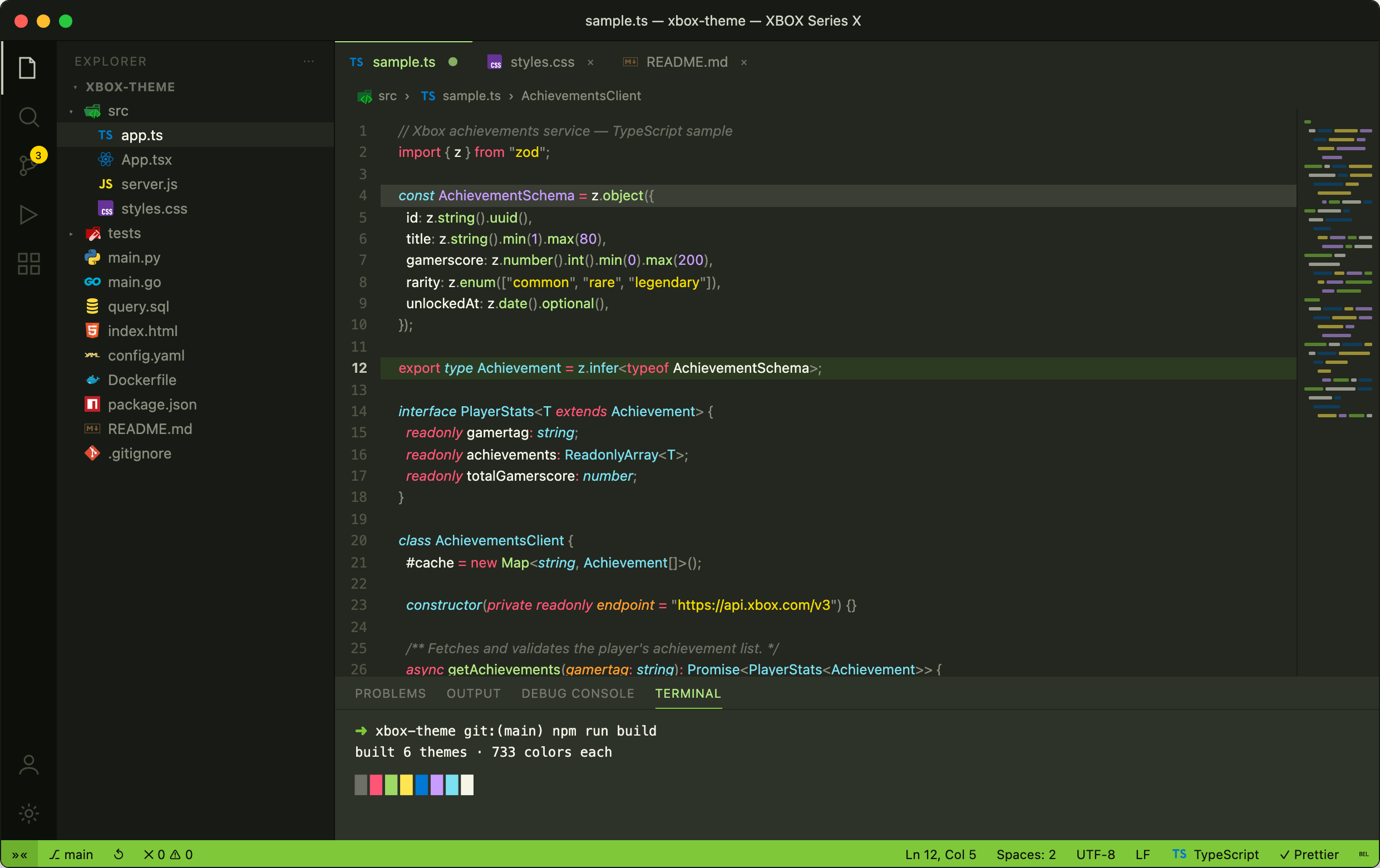Viewport: 1380px width, 868px height.
Task: Click the unsaved dot on sample.ts tab
Action: click(453, 62)
